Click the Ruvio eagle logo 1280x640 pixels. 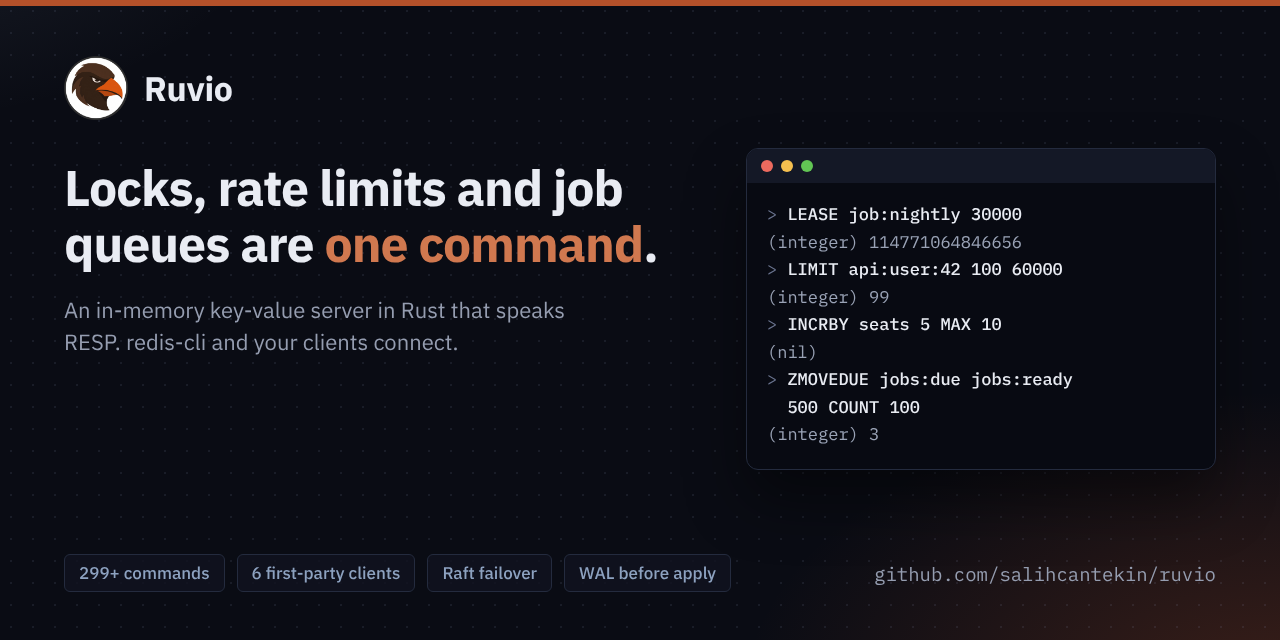tap(96, 88)
